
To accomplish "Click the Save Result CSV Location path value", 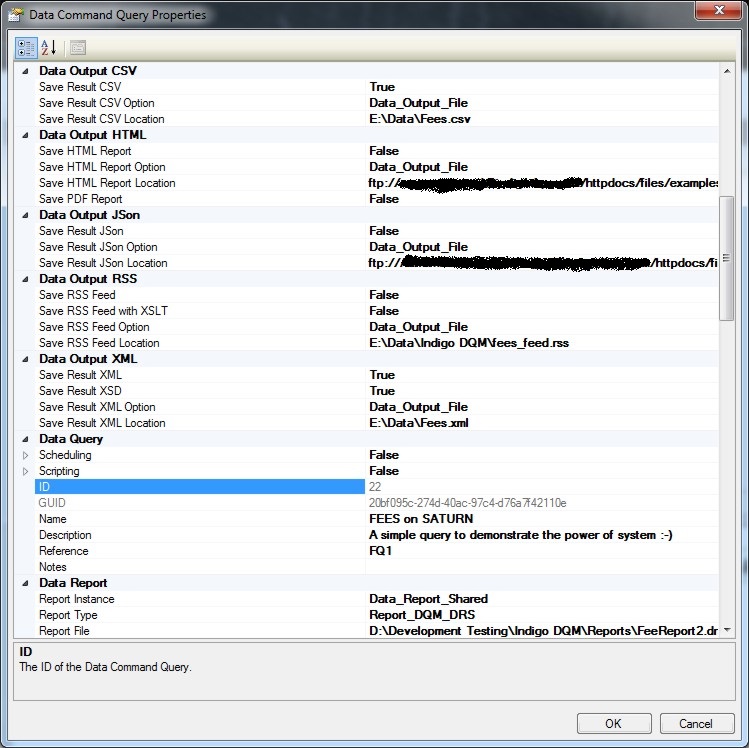I will click(x=419, y=119).
